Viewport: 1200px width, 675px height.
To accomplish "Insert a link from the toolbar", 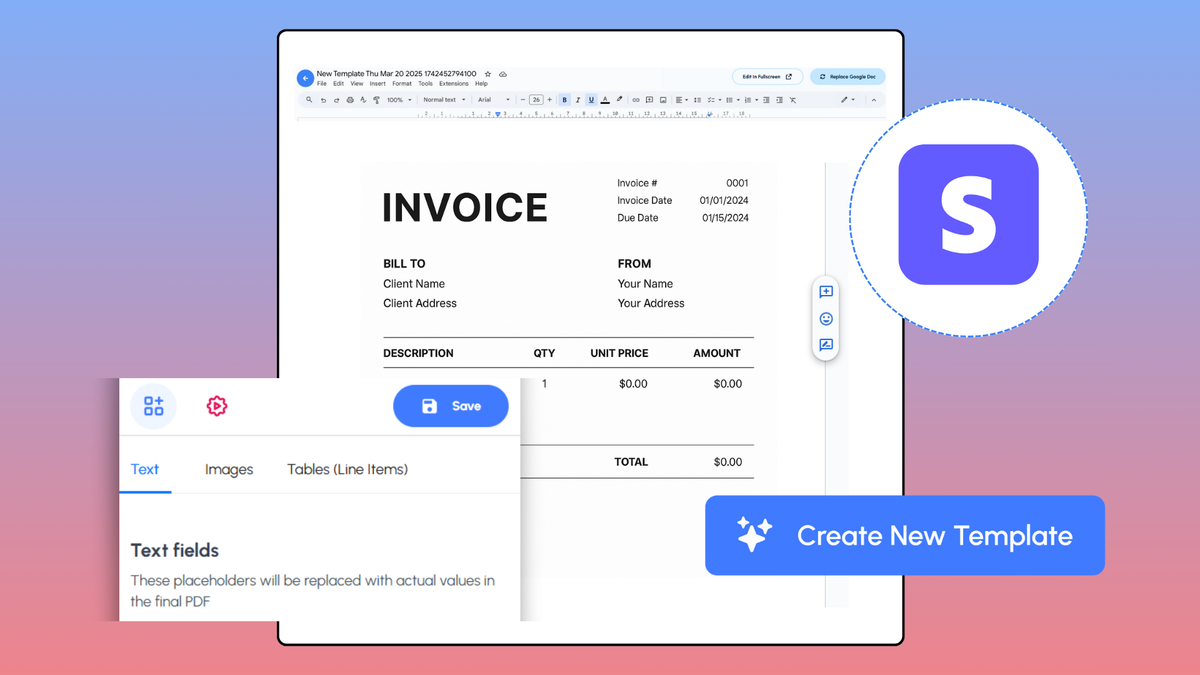I will point(638,100).
